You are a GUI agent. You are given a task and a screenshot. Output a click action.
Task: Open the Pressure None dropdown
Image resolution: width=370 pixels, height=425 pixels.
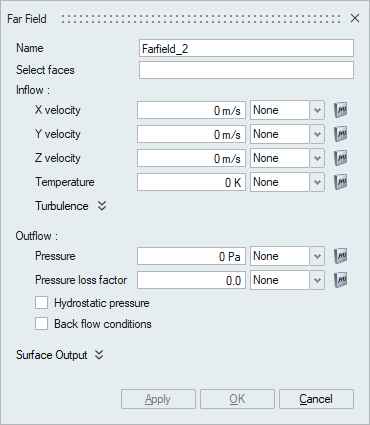pos(287,256)
